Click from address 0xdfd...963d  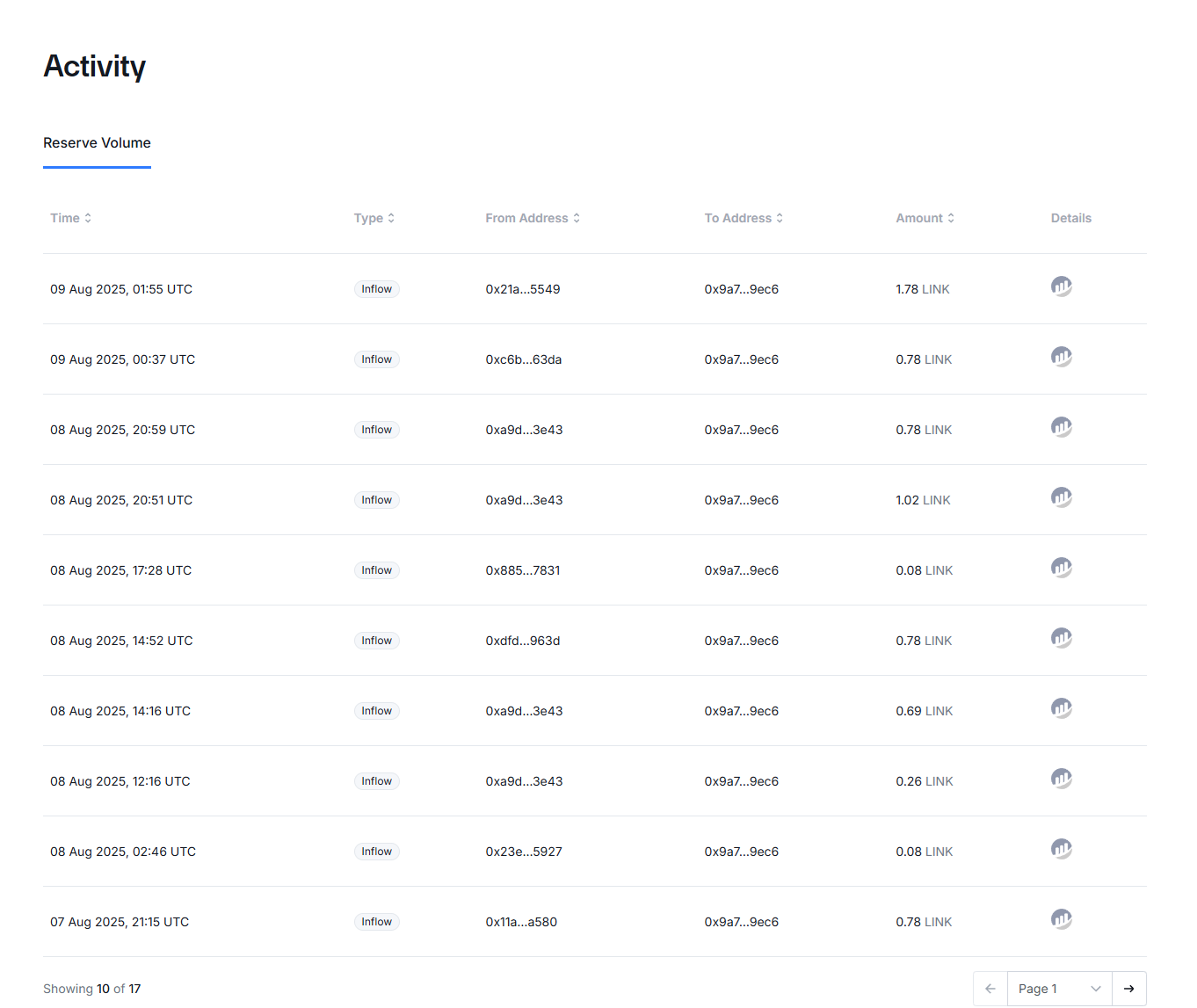pos(523,641)
